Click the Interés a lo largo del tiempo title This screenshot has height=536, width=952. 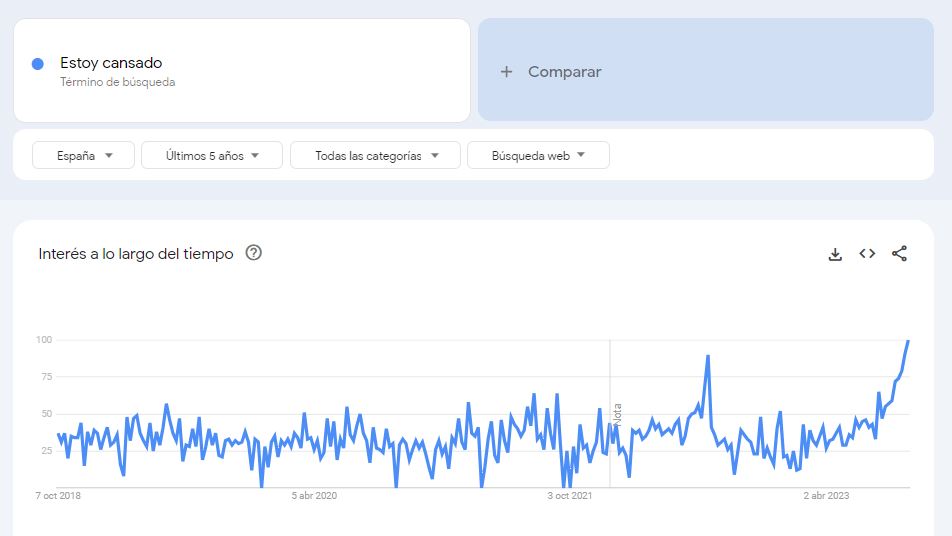[x=136, y=254]
